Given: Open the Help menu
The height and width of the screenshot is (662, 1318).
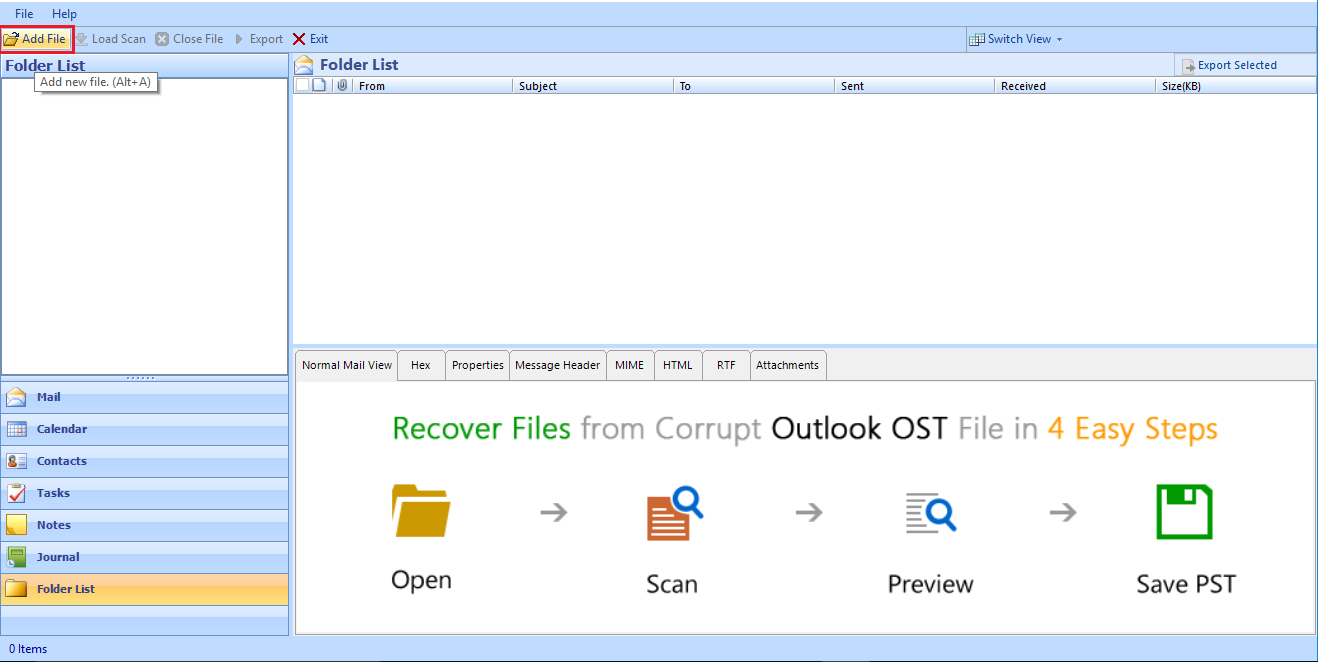Looking at the screenshot, I should tap(64, 14).
